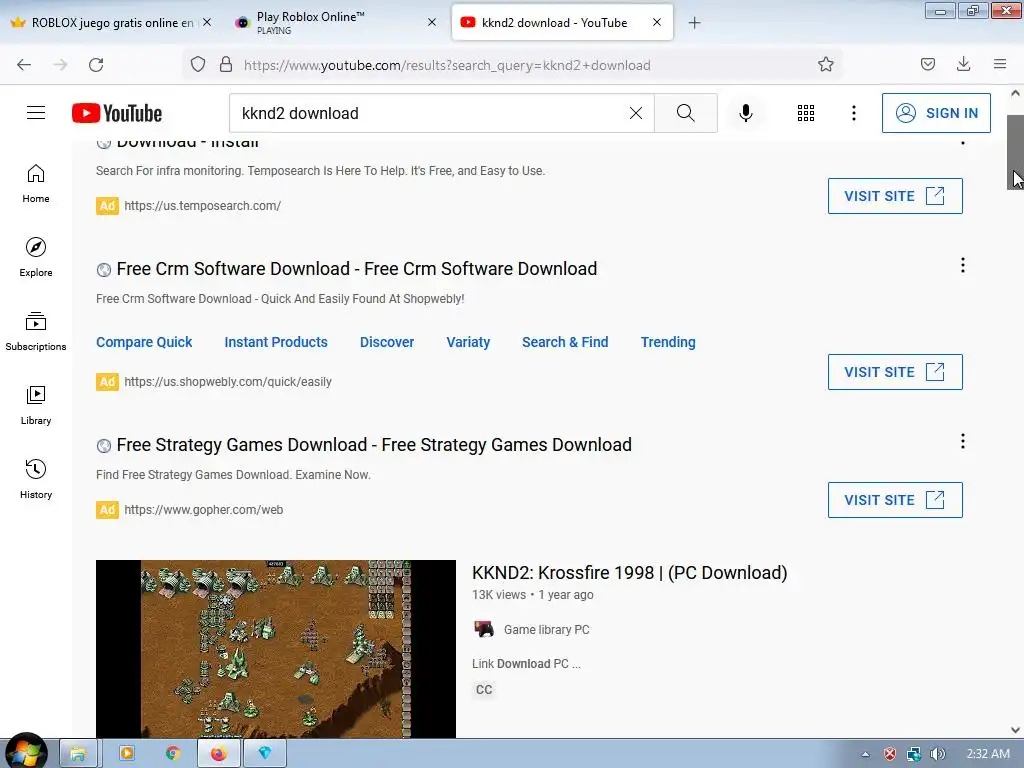Clear the search box with the X icon
This screenshot has width=1024, height=768.
pyautogui.click(x=635, y=113)
